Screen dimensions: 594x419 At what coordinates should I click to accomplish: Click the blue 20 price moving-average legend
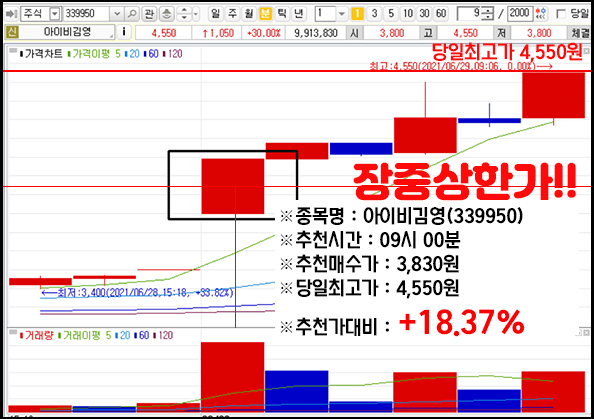(x=132, y=54)
